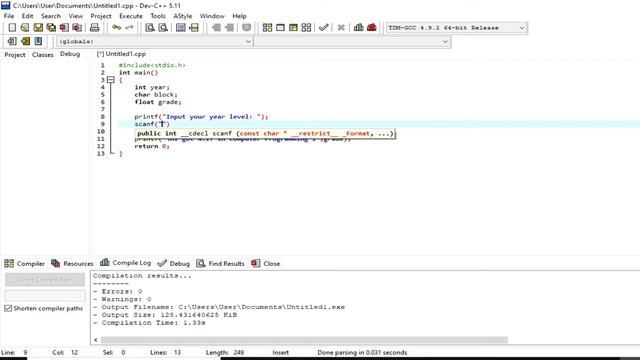This screenshot has height=360, width=640.
Task: Toggle the Shorten compiler paths checkbox
Action: pos(8,308)
